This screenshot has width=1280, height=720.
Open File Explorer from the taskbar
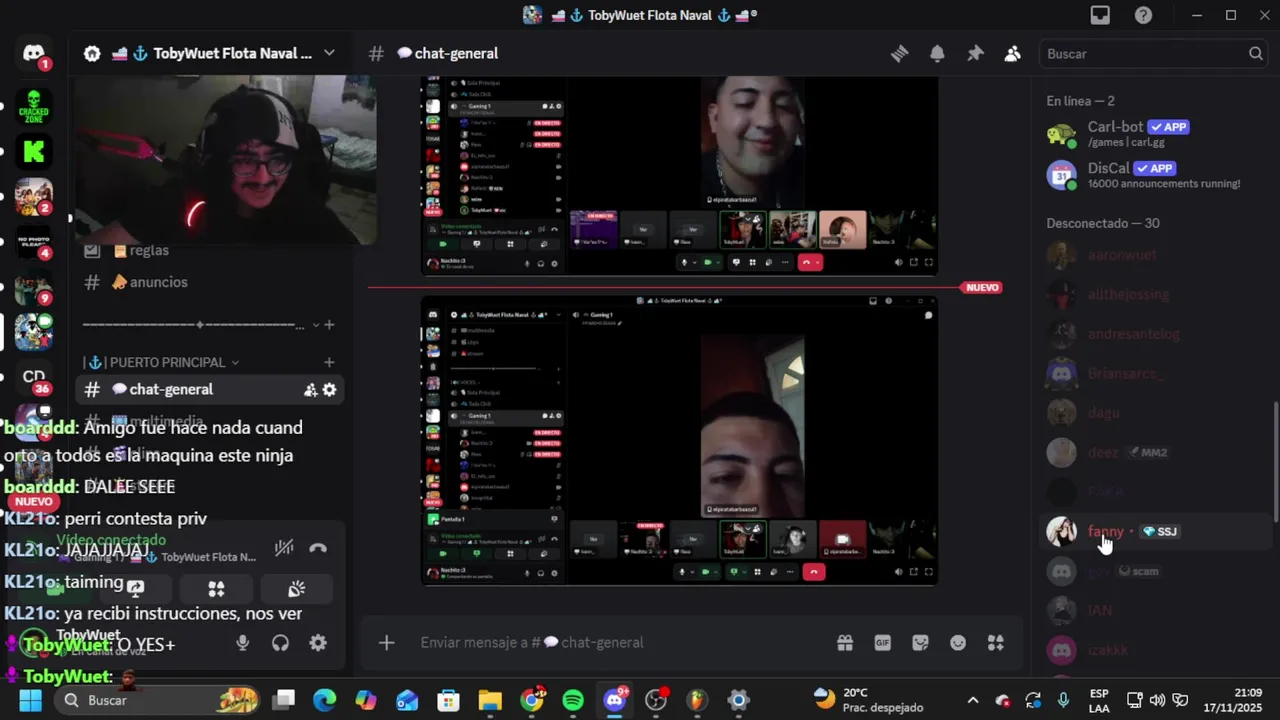(x=490, y=700)
